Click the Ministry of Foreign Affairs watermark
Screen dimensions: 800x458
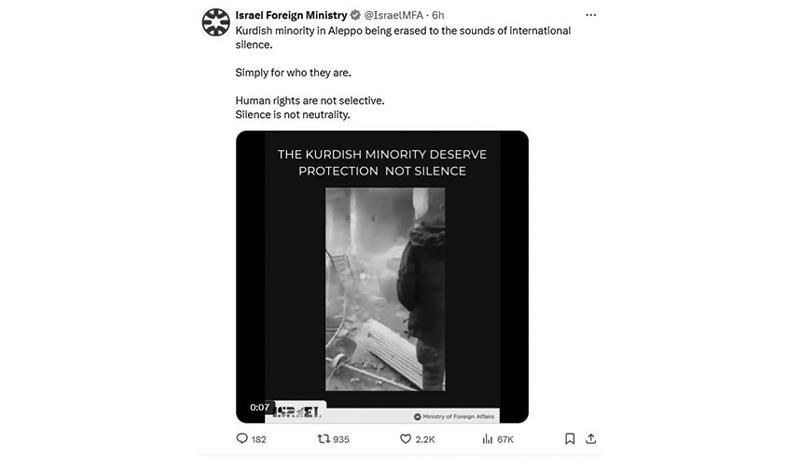point(454,417)
